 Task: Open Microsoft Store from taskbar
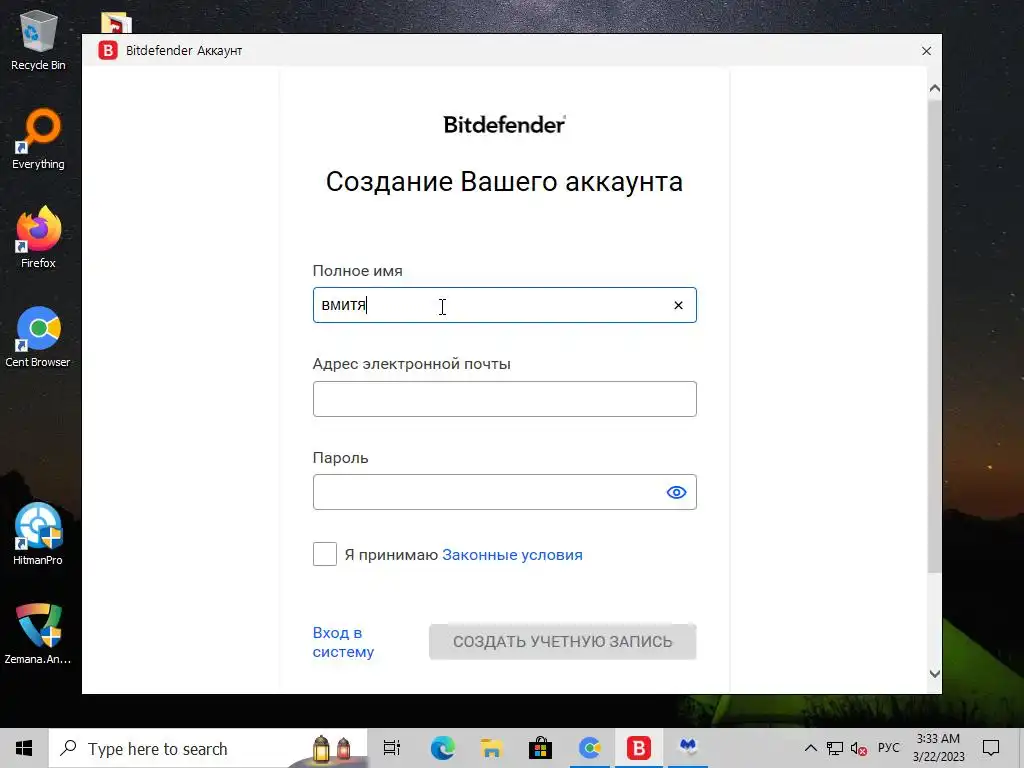[540, 748]
